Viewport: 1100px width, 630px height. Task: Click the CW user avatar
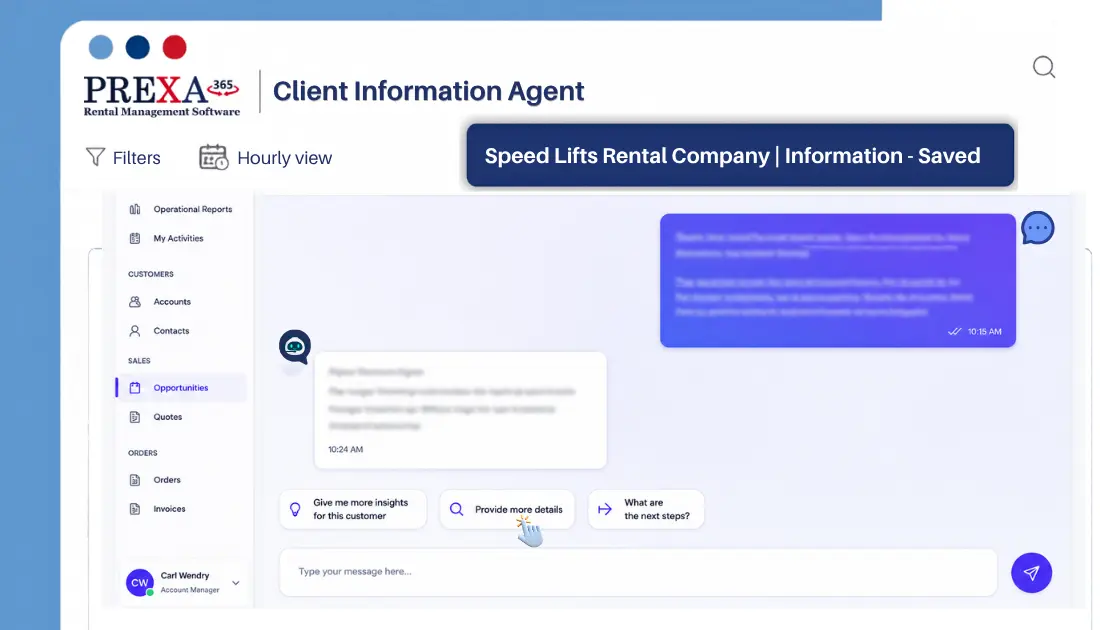coord(140,582)
